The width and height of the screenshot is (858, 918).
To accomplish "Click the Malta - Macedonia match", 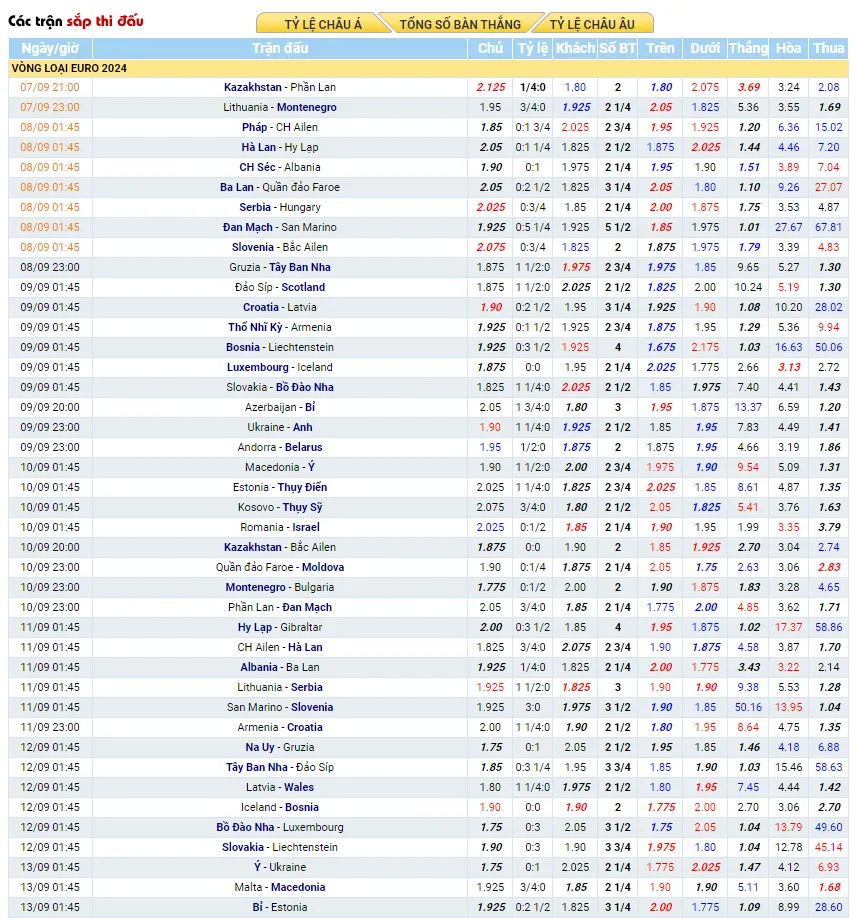I will [280, 887].
